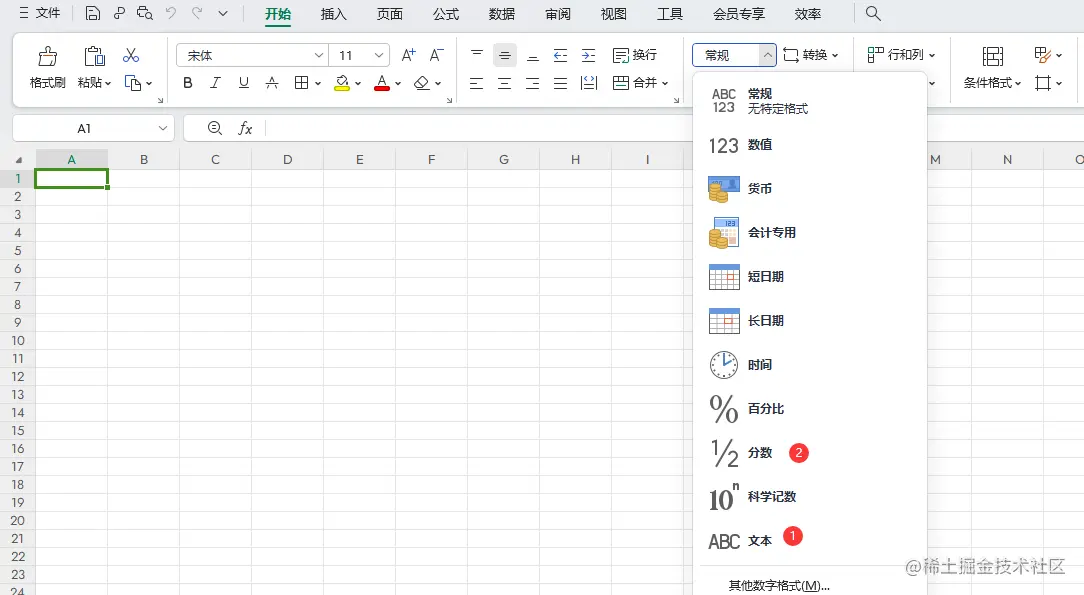
Task: Switch to the View (视图) tab
Action: coord(613,14)
